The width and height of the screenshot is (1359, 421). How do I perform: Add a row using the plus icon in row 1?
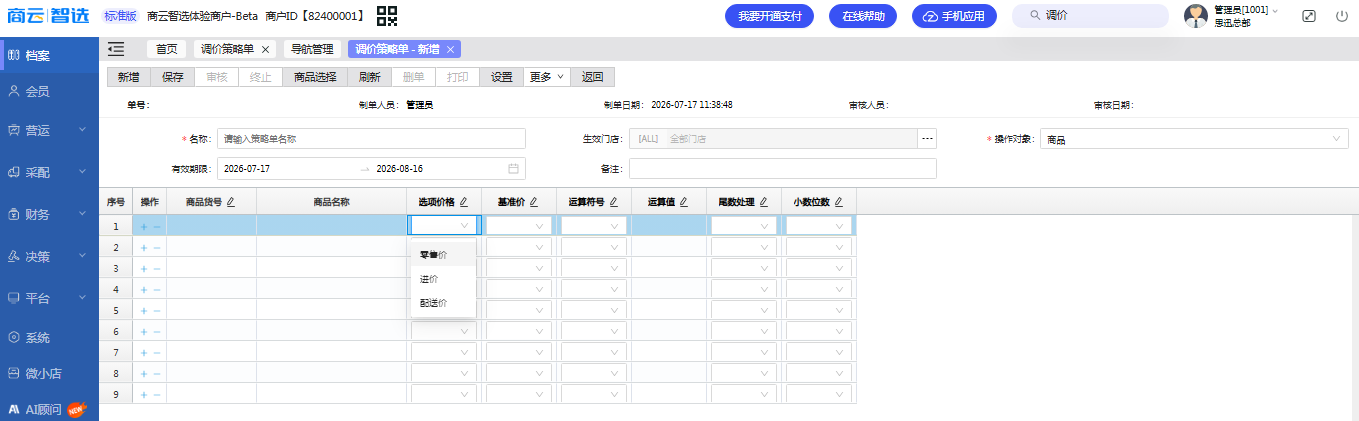coord(144,226)
